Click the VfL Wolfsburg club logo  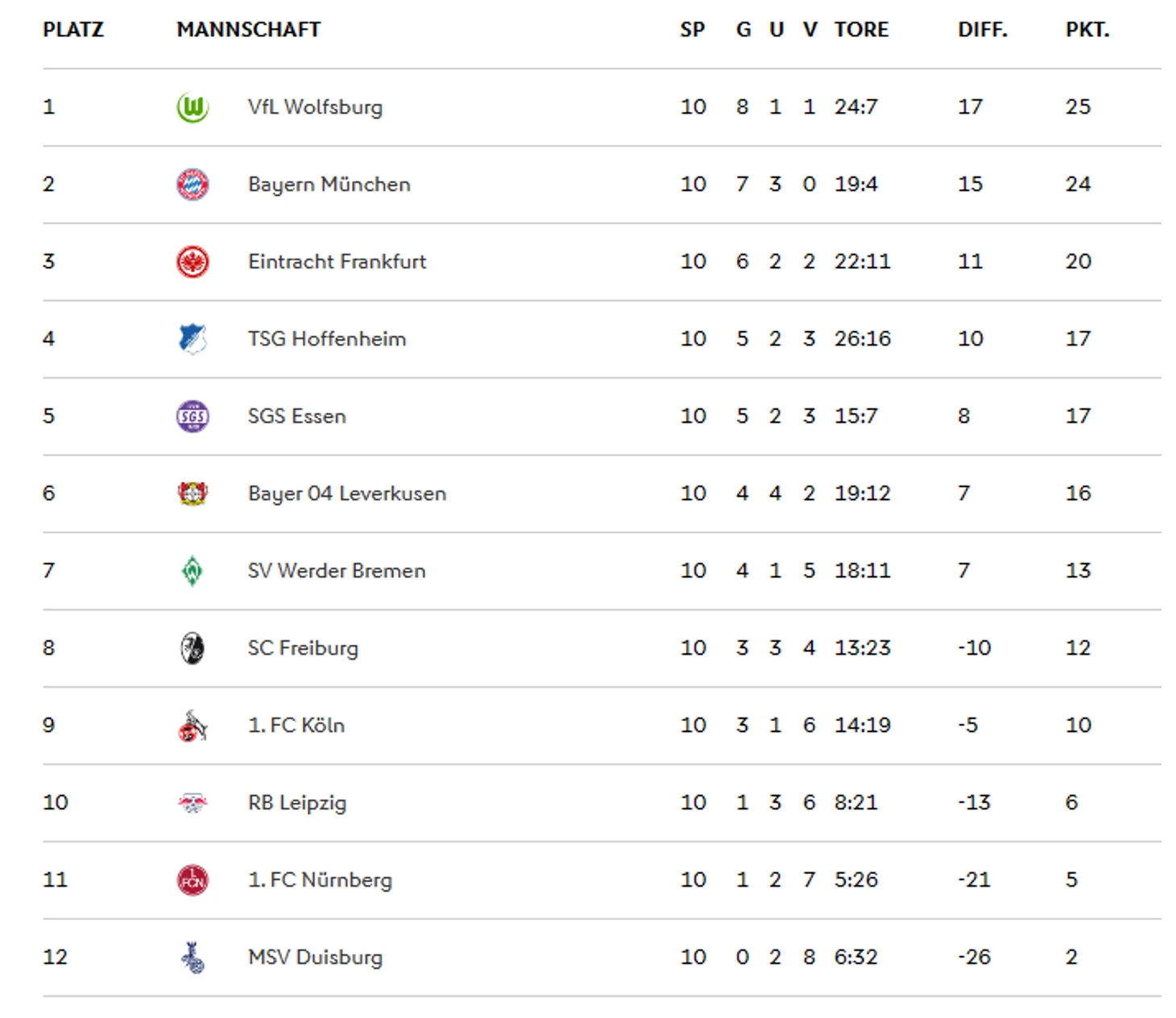(x=193, y=107)
